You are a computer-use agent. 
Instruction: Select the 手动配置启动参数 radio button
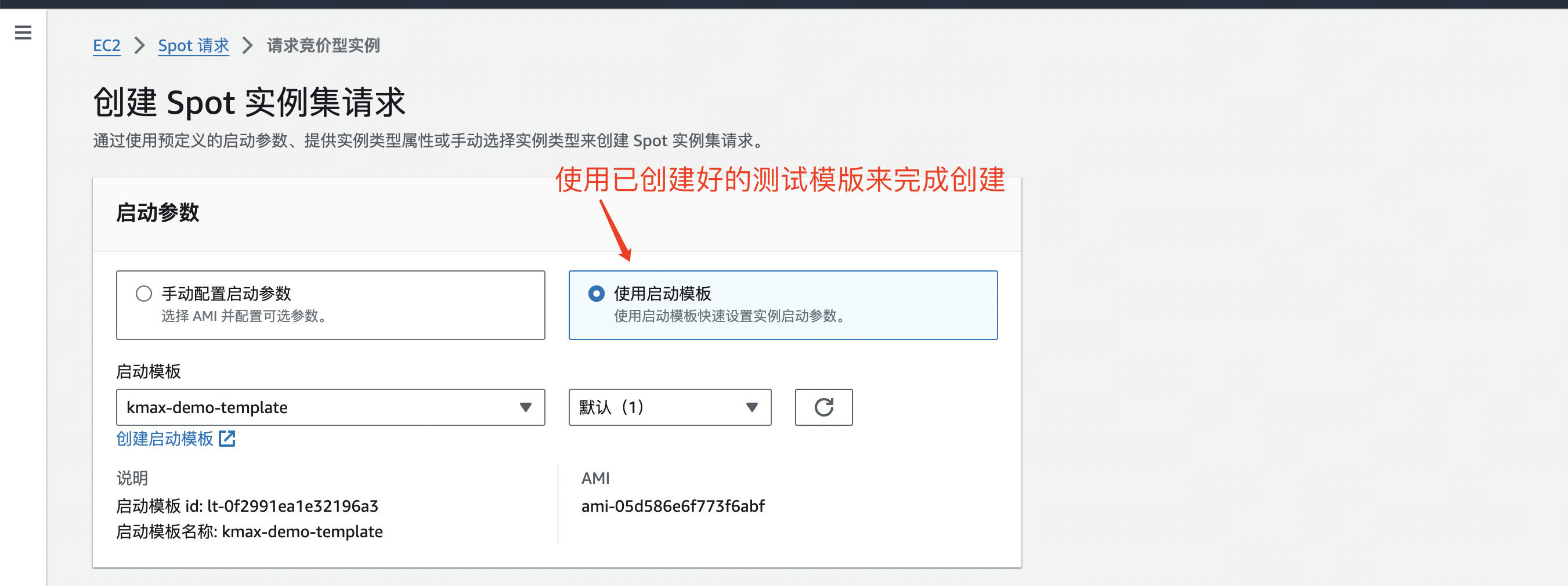tap(144, 294)
